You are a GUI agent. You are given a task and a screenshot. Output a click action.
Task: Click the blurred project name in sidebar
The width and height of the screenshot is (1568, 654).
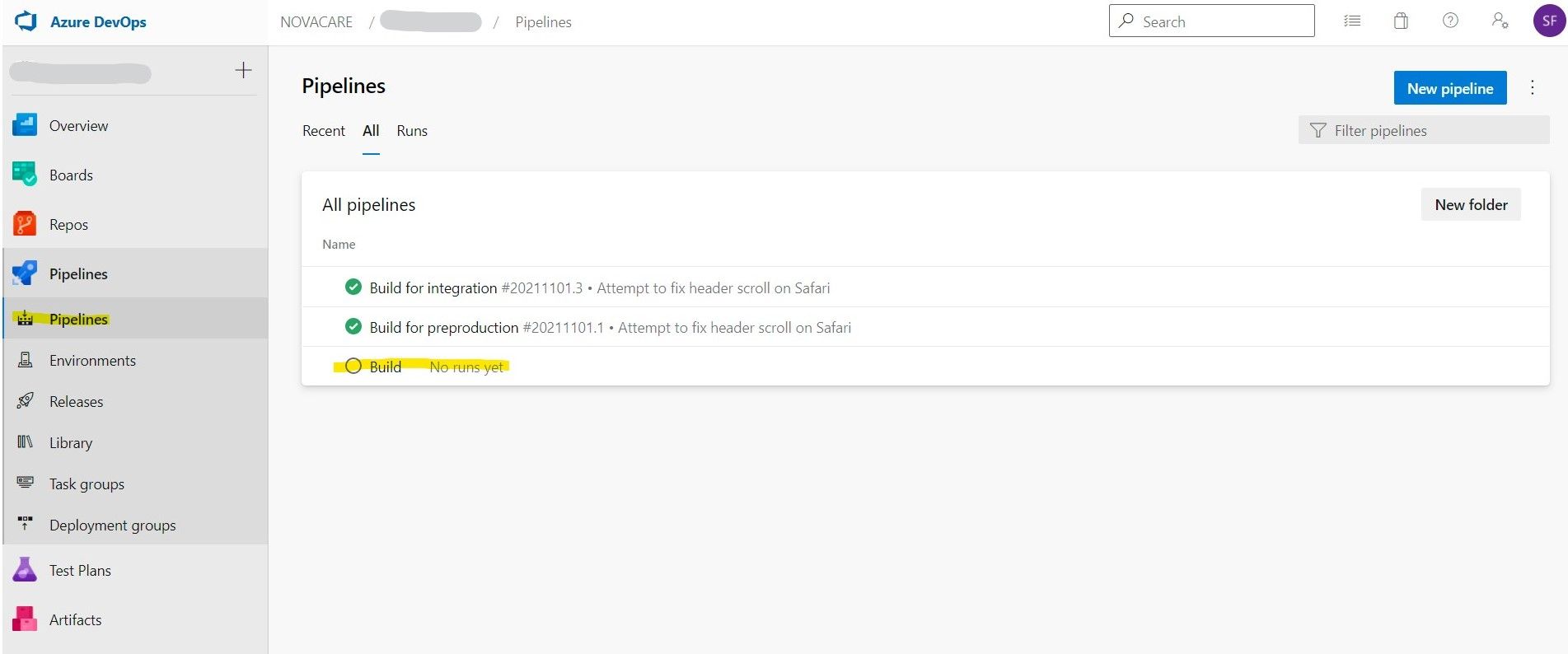pyautogui.click(x=80, y=72)
